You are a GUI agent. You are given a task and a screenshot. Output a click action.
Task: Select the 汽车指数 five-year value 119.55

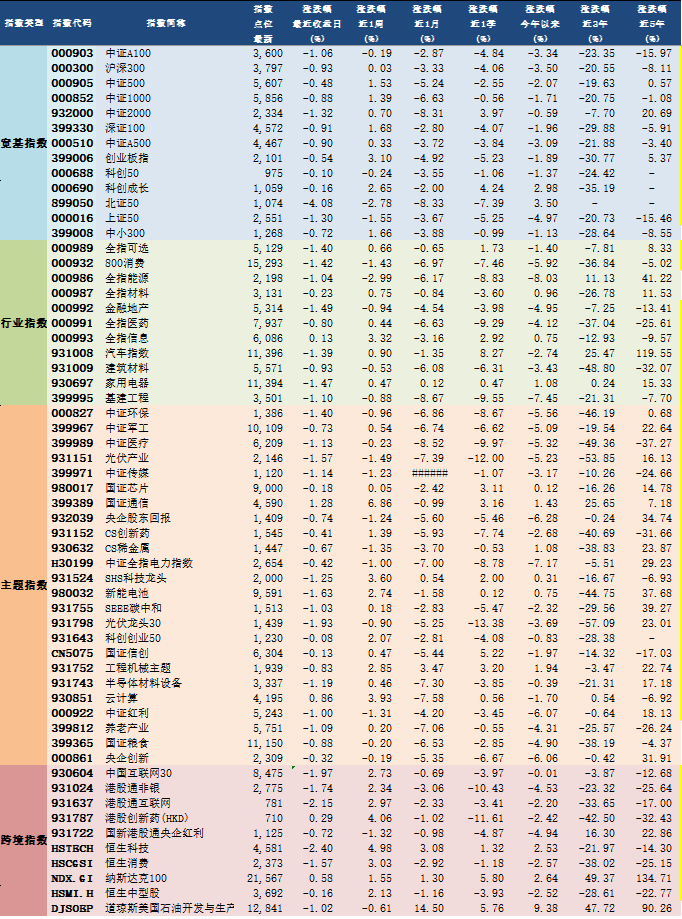653,353
